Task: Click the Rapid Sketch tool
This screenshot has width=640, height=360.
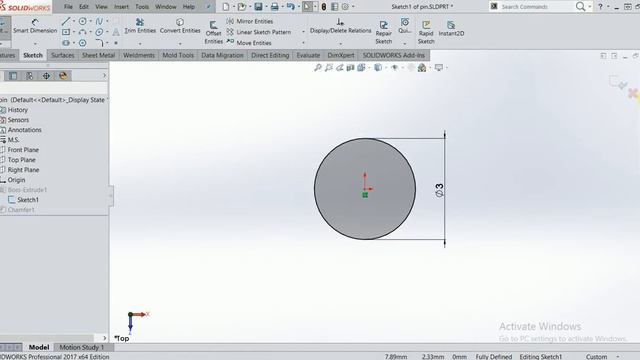Action: pos(426,33)
